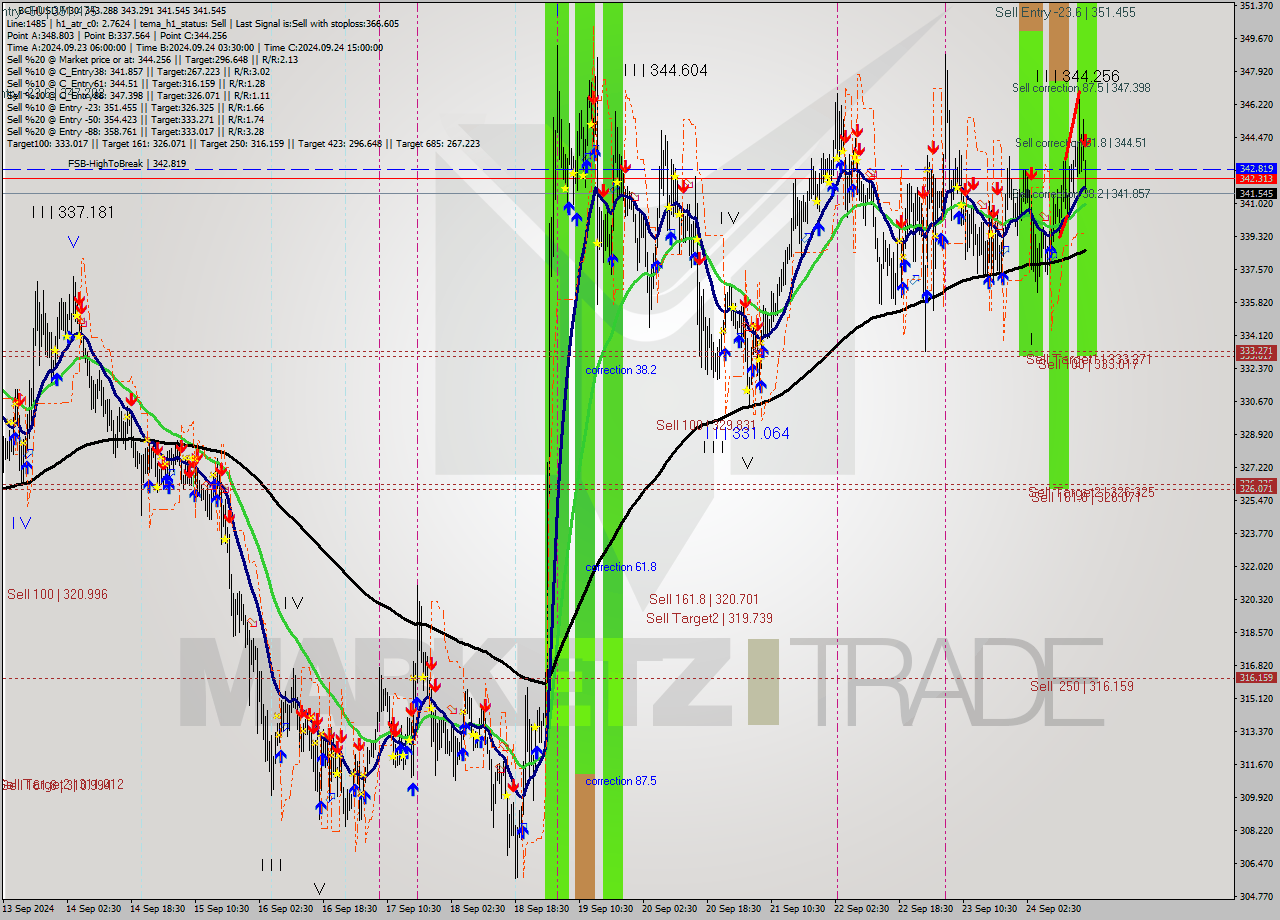Click the 'correction 87.5' blue label
Viewport: 1280px width, 920px height.
click(x=621, y=781)
